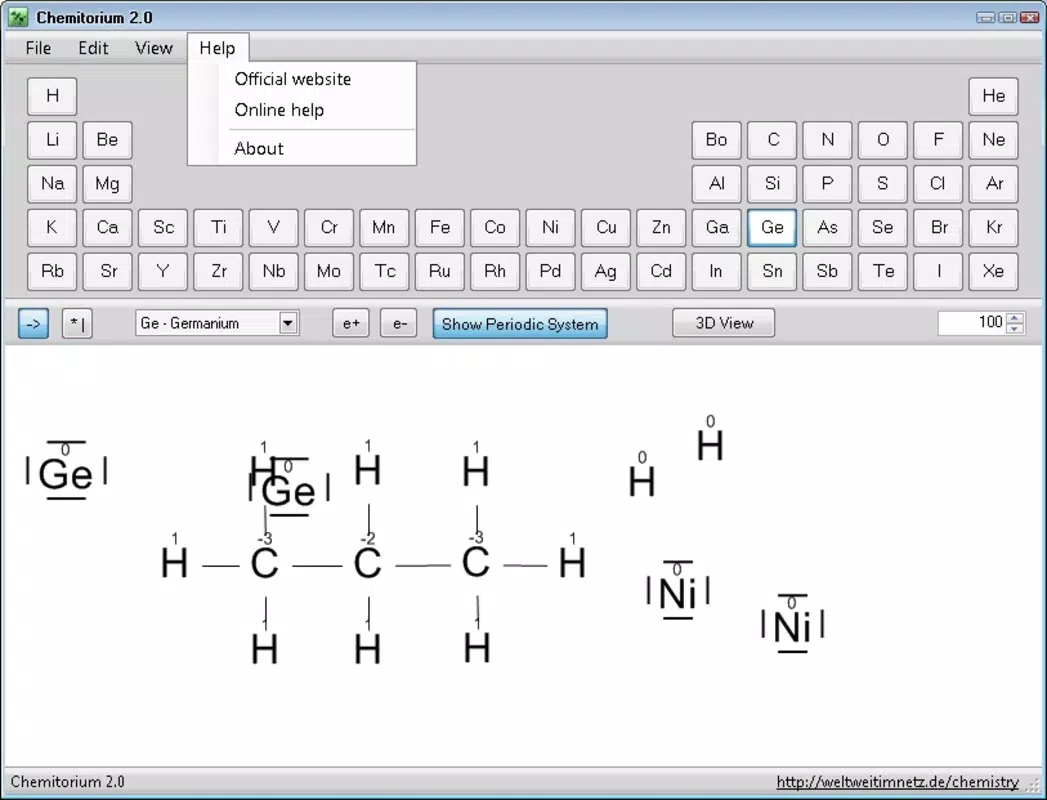This screenshot has height=800, width=1047.
Task: Click the Chemitorium 2.0 status bar text
Action: (67, 782)
